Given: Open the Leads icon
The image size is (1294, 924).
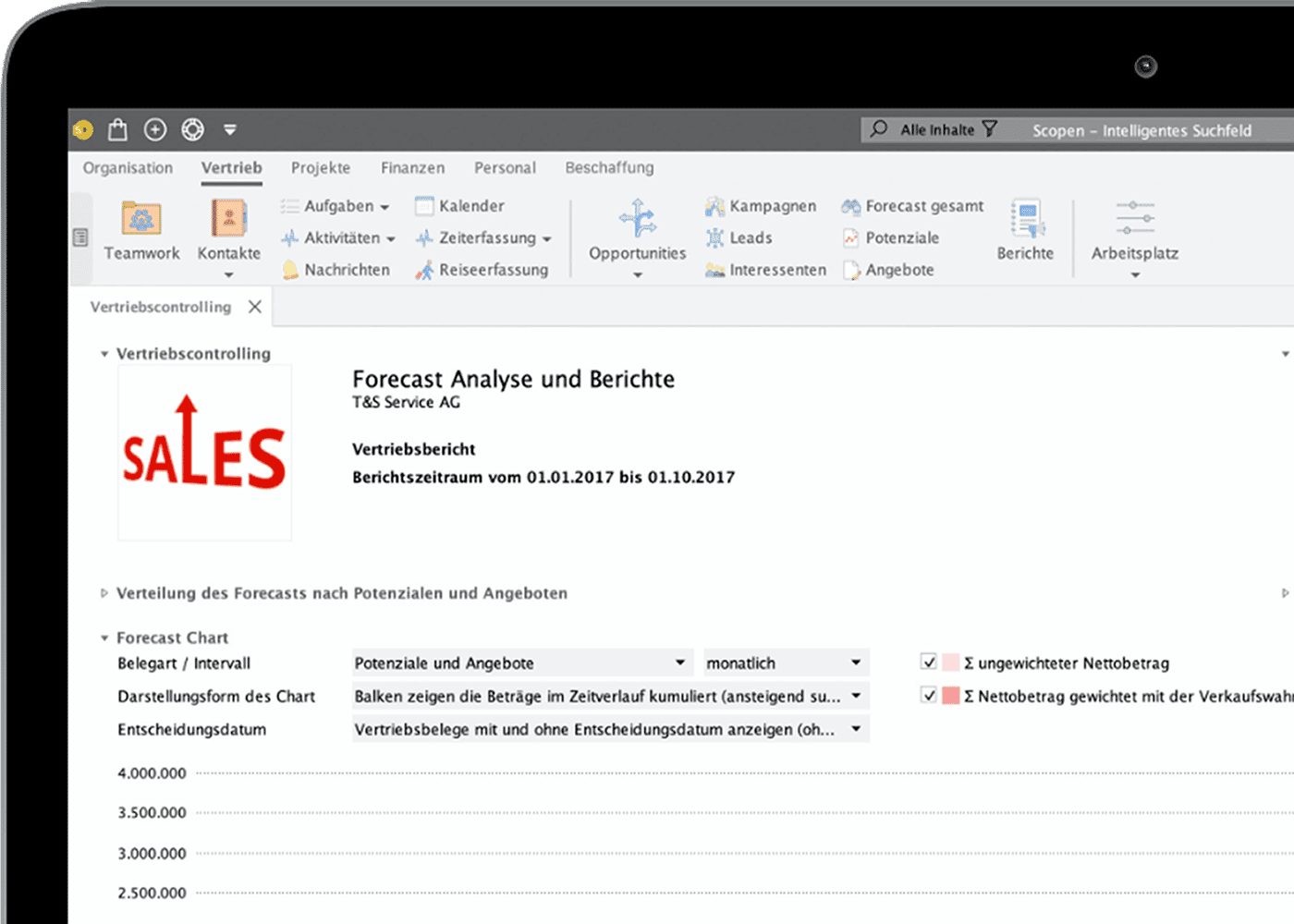Looking at the screenshot, I should click(714, 237).
